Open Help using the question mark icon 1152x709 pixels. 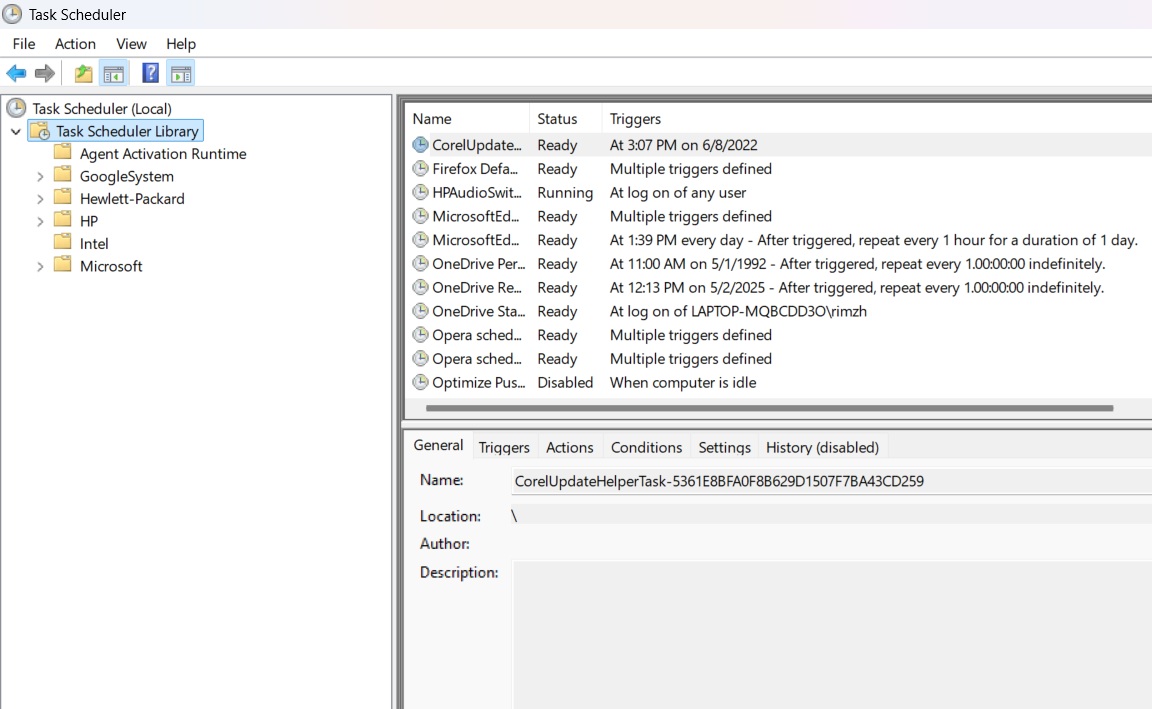click(149, 72)
